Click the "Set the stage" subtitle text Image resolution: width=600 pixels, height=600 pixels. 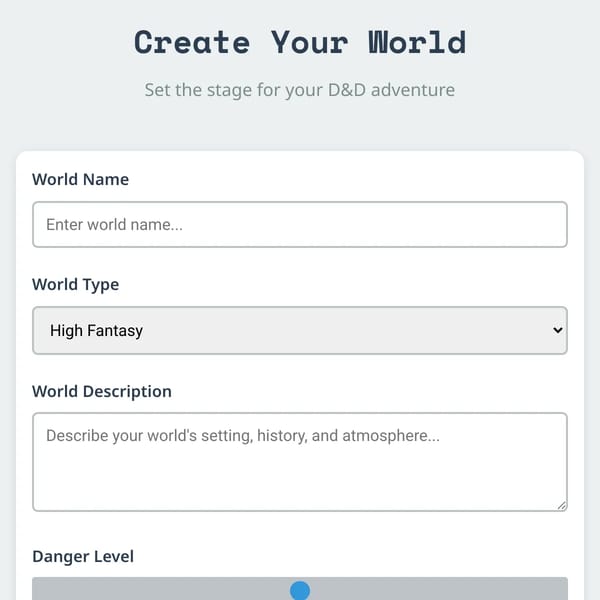[x=300, y=90]
